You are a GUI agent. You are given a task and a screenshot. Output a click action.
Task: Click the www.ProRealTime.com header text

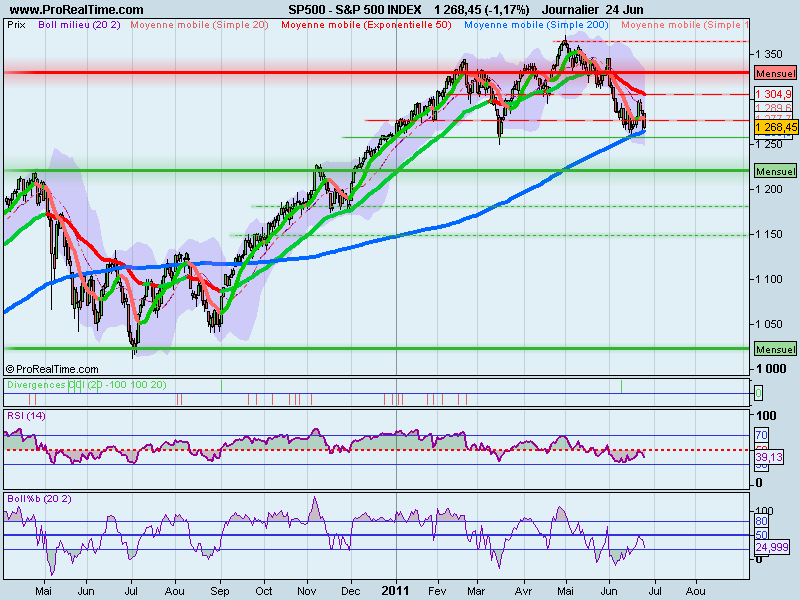[x=77, y=9]
